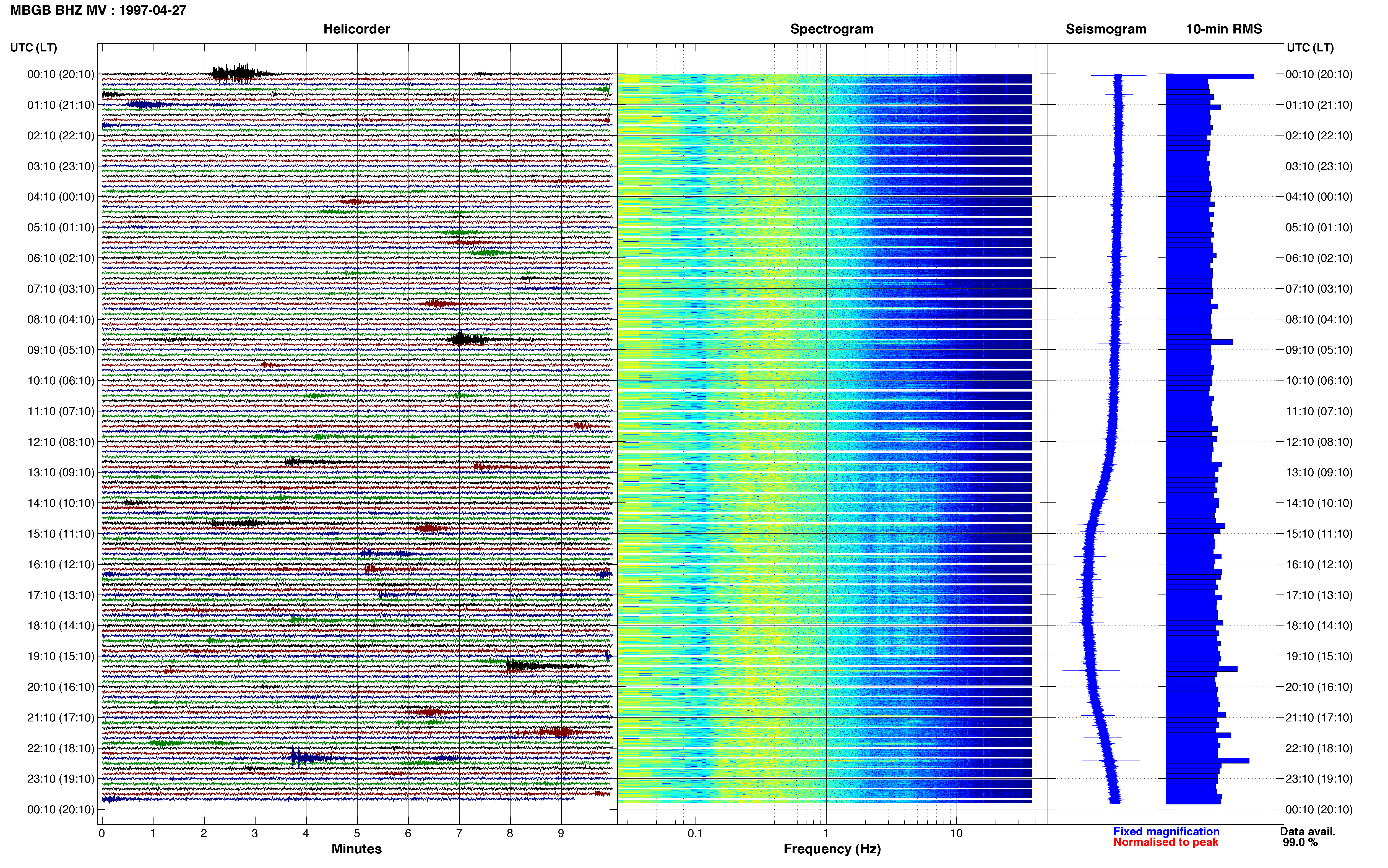This screenshot has width=1388, height=868.
Task: Click left time label '12:10 (08:10)'
Action: point(60,442)
